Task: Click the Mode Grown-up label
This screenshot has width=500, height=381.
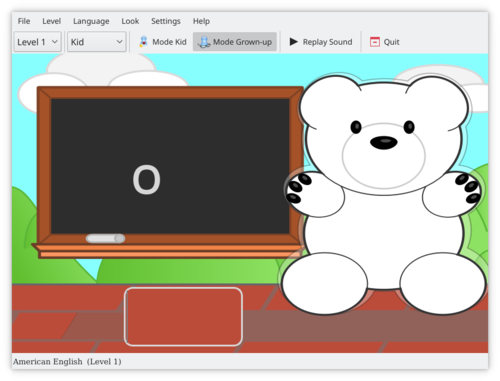Action: pyautogui.click(x=242, y=42)
